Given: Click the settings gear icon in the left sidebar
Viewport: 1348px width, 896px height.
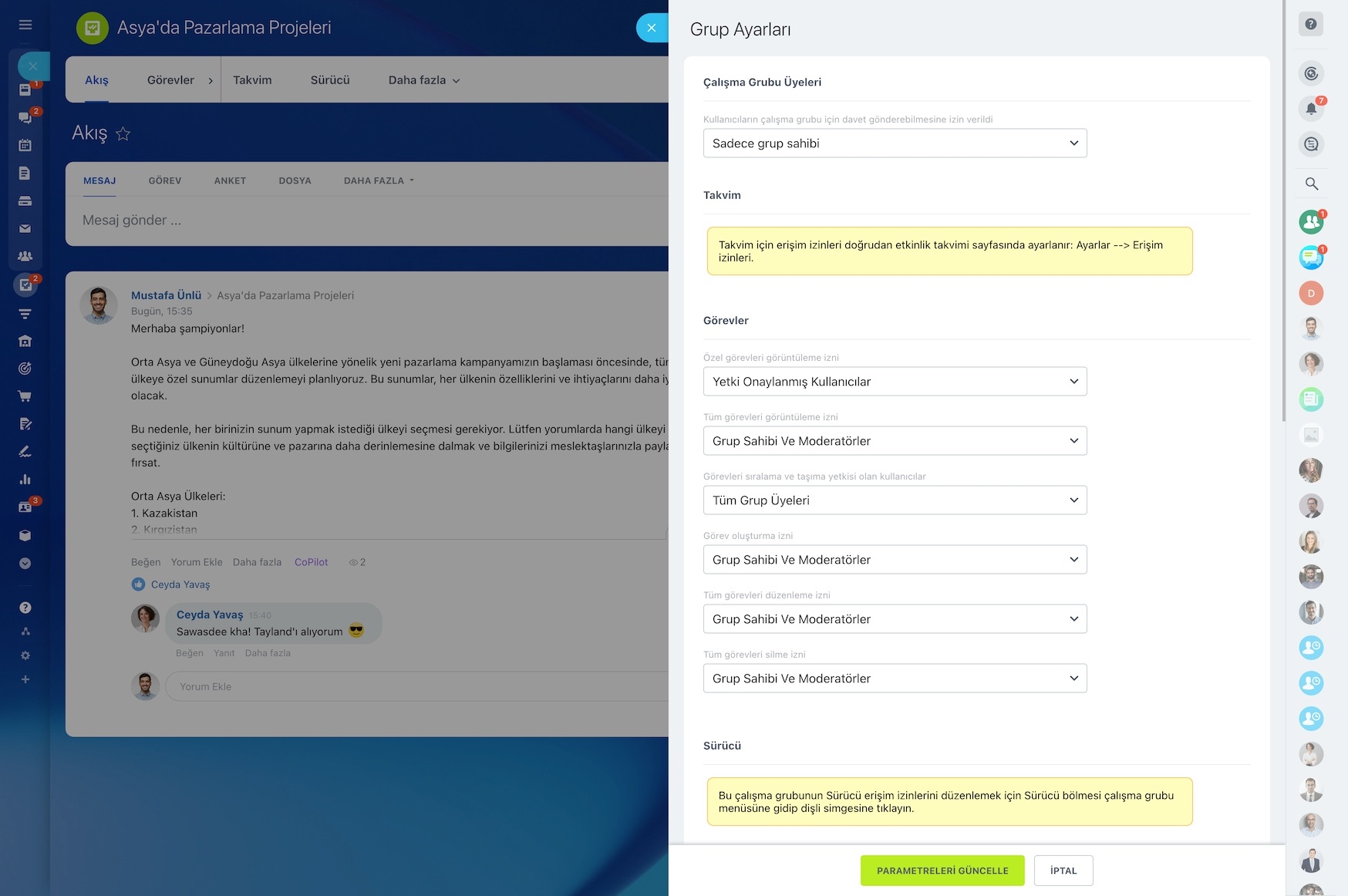Looking at the screenshot, I should click(x=25, y=655).
